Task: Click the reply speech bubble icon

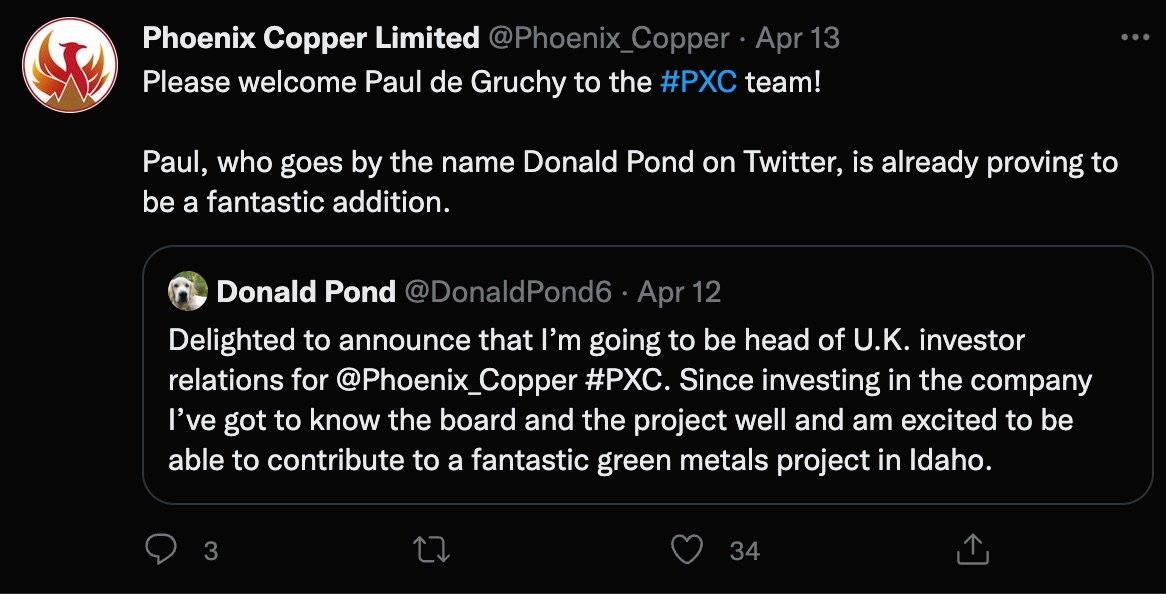Action: [160, 550]
